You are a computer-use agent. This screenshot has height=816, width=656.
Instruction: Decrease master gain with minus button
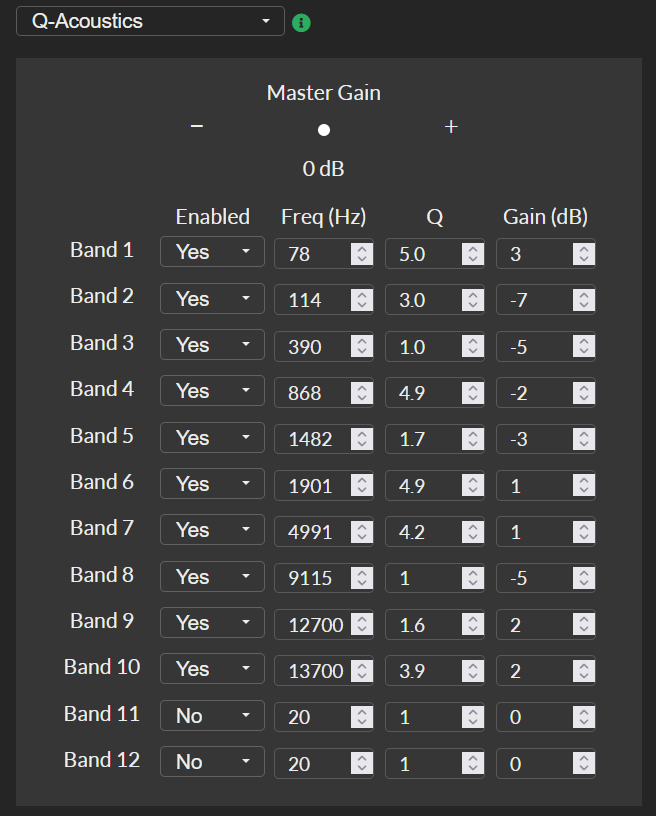pyautogui.click(x=197, y=126)
